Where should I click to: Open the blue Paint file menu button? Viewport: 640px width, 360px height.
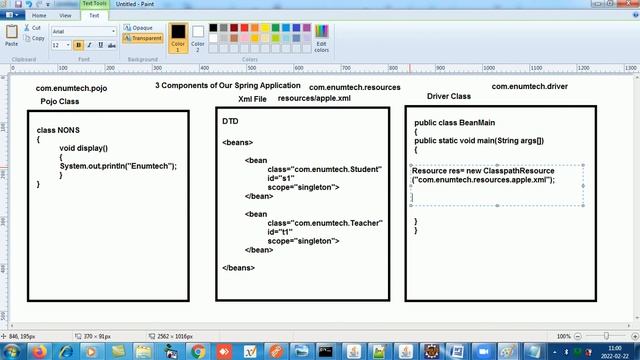click(x=12, y=15)
